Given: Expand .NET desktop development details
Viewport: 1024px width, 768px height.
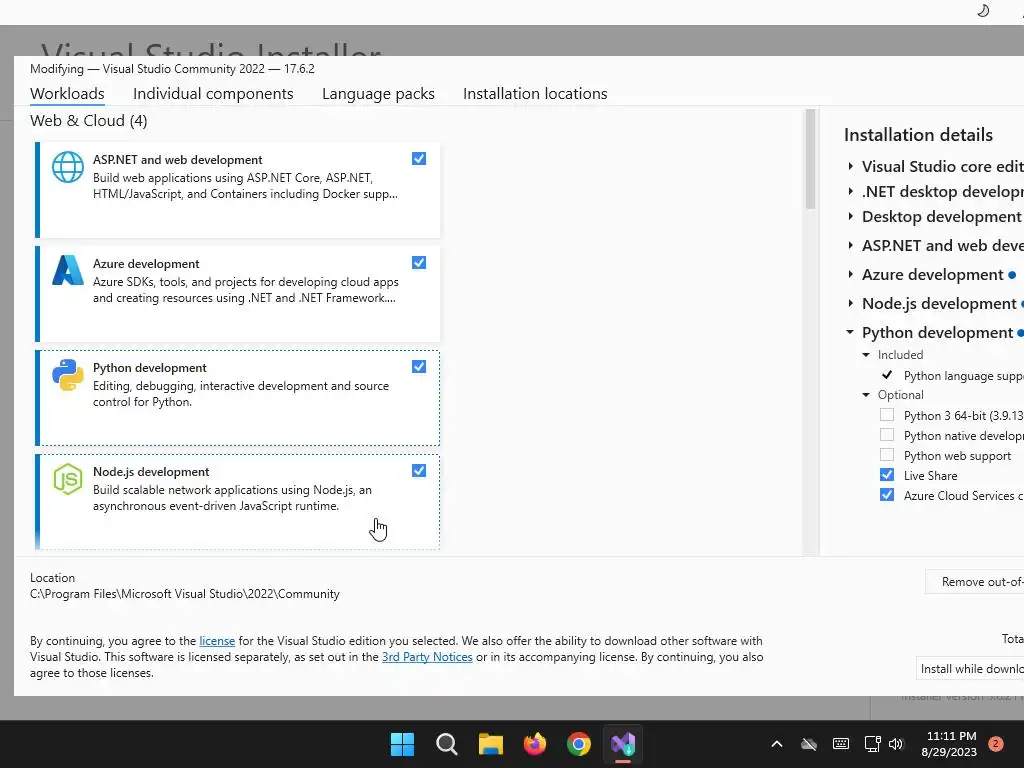Looking at the screenshot, I should point(850,191).
